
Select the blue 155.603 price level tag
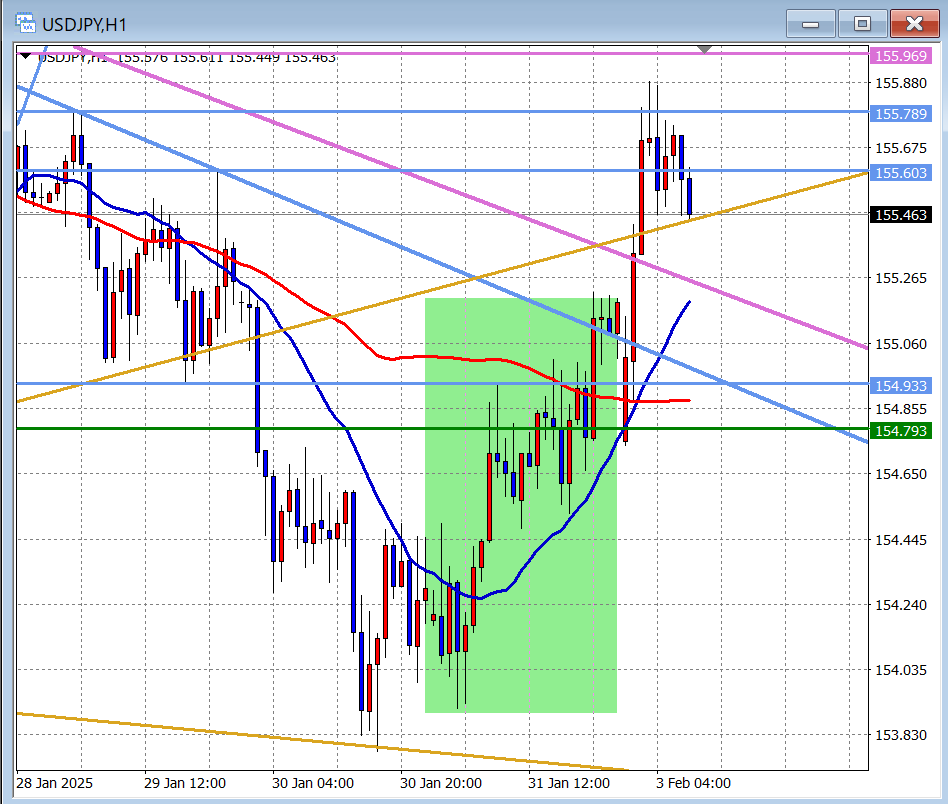point(902,173)
